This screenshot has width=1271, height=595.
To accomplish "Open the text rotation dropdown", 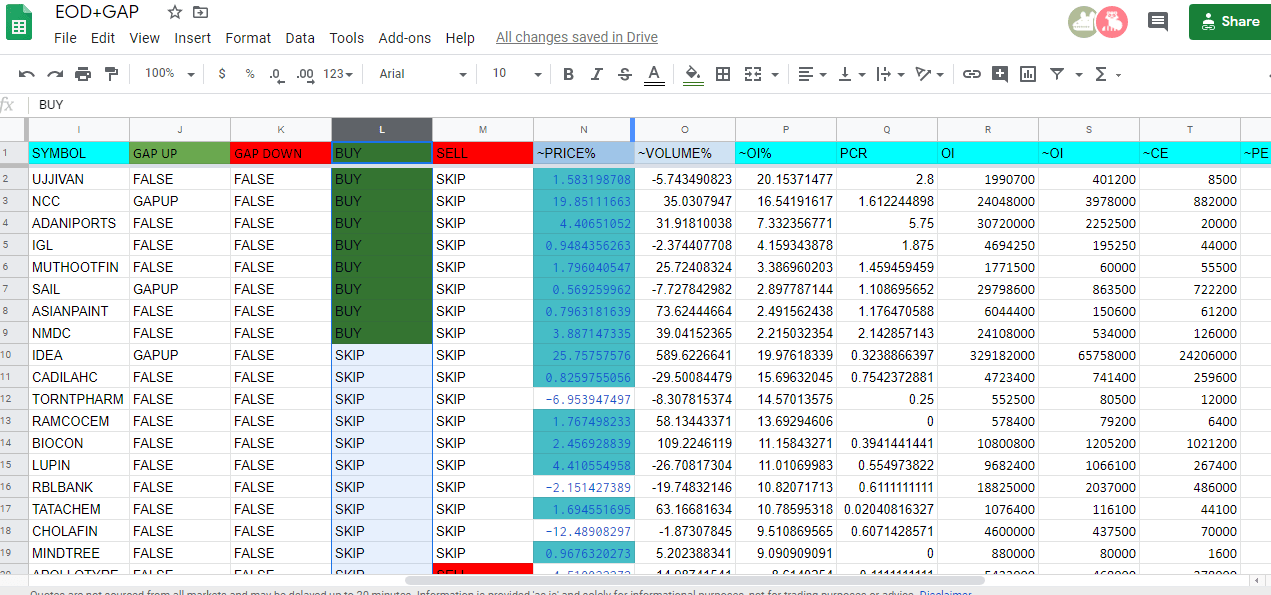I will [929, 74].
